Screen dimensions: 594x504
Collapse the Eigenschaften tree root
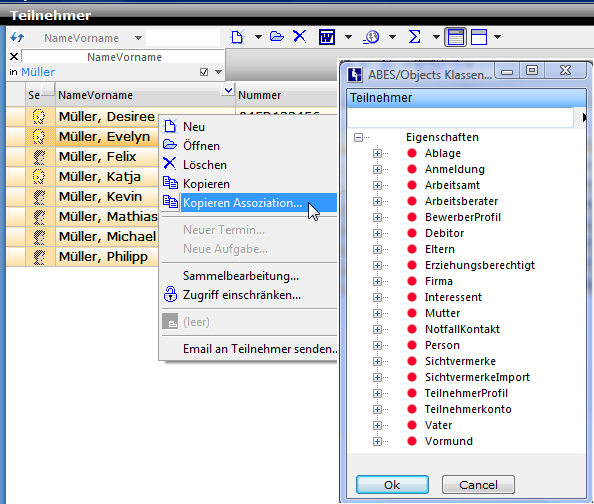click(358, 137)
